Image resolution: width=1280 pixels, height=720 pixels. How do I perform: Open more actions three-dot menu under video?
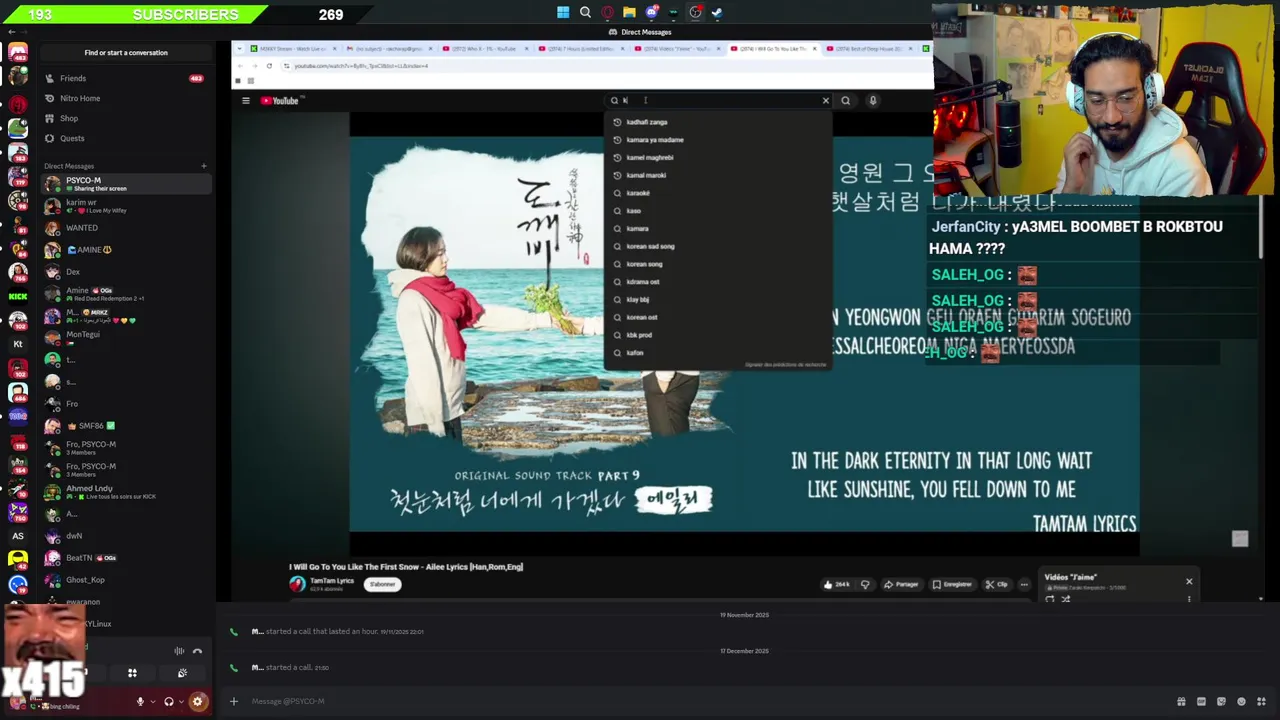click(1024, 584)
